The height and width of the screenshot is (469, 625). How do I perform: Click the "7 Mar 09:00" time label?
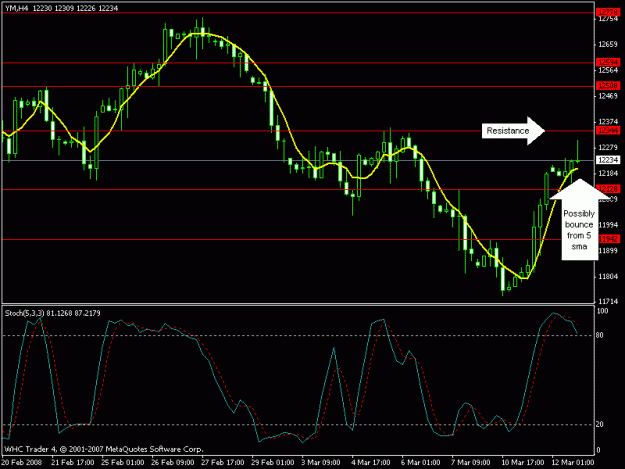coord(471,463)
